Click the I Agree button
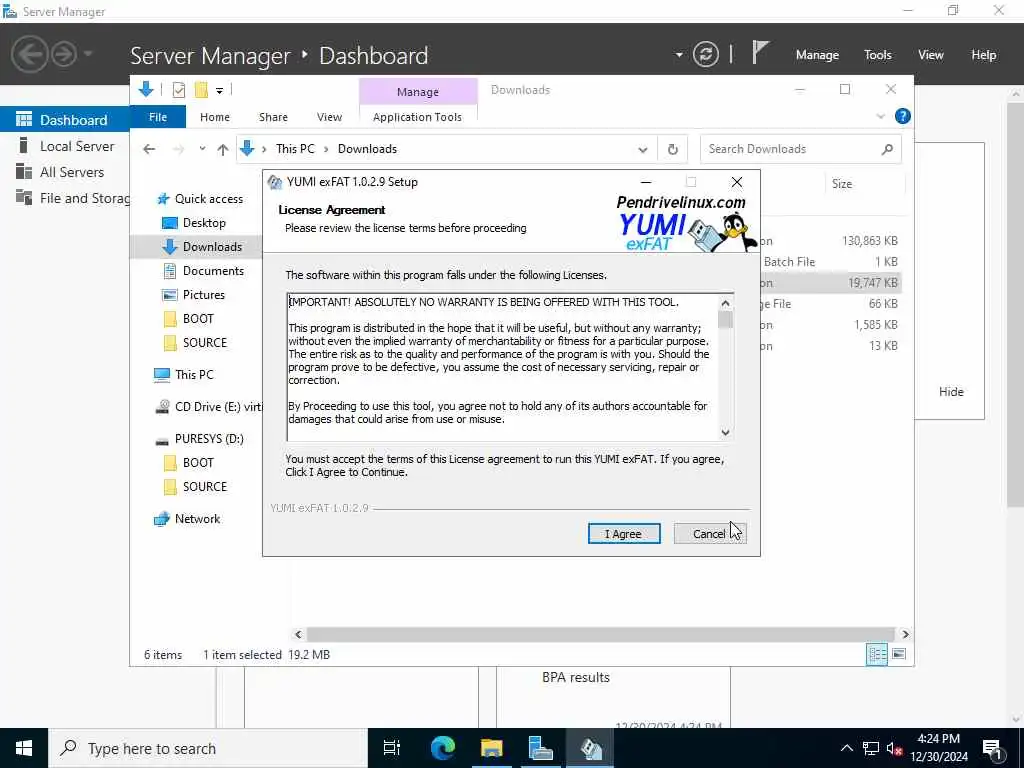1024x768 pixels. click(x=624, y=534)
